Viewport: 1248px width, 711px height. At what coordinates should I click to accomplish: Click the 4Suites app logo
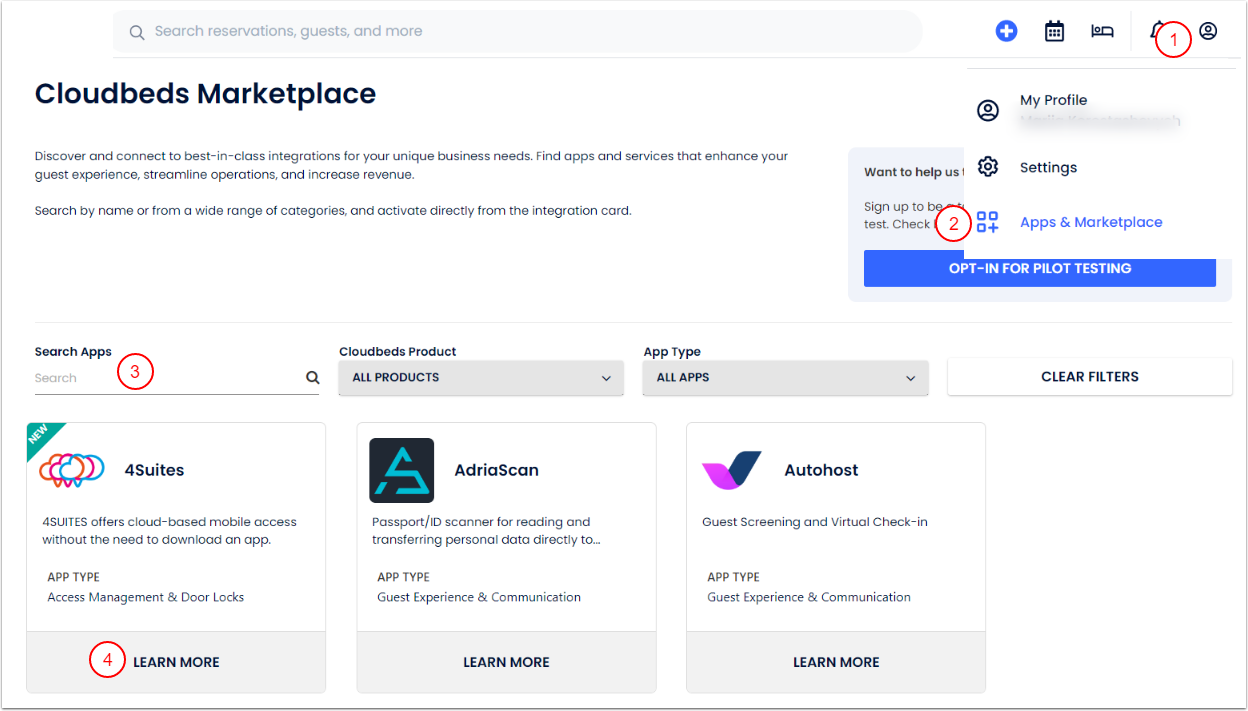(x=70, y=468)
